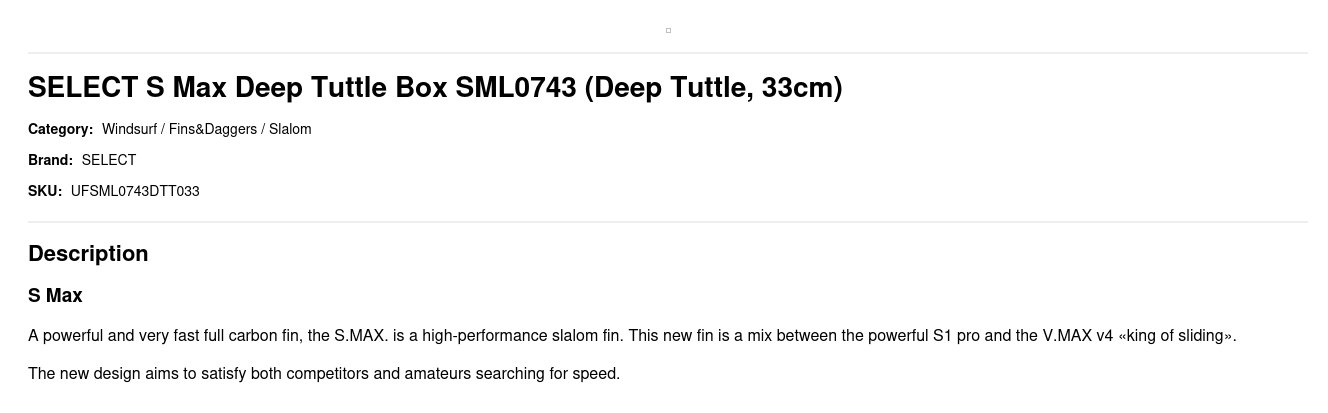Image resolution: width=1328 pixels, height=413 pixels.
Task: Click the small placeholder image icon at top
Action: 668,30
